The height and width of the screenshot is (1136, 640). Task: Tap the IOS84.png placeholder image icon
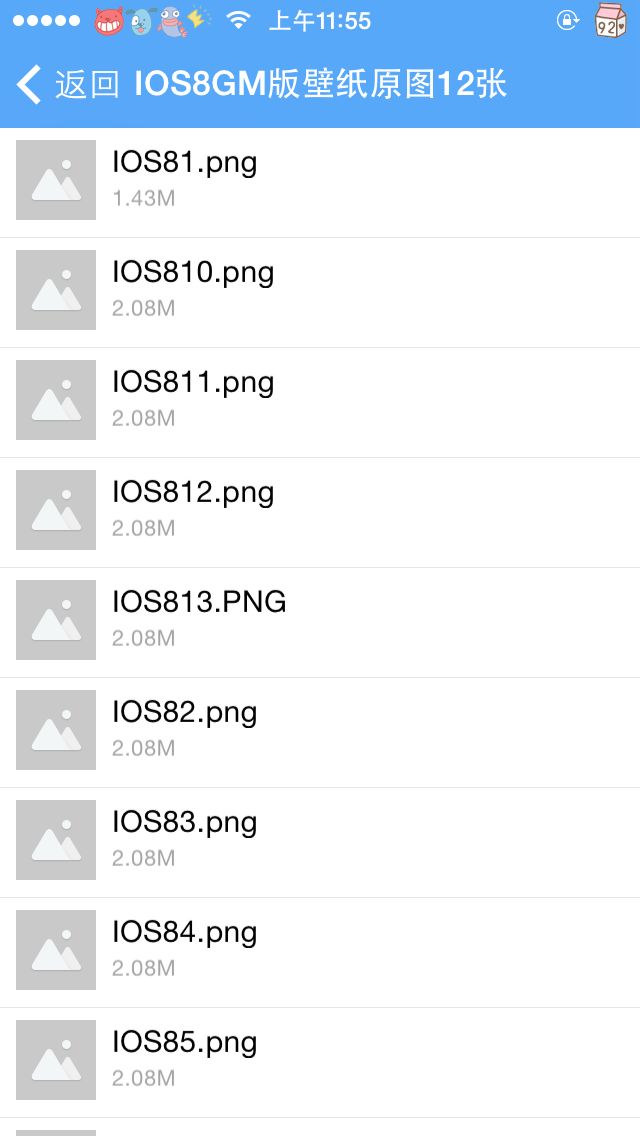56,950
